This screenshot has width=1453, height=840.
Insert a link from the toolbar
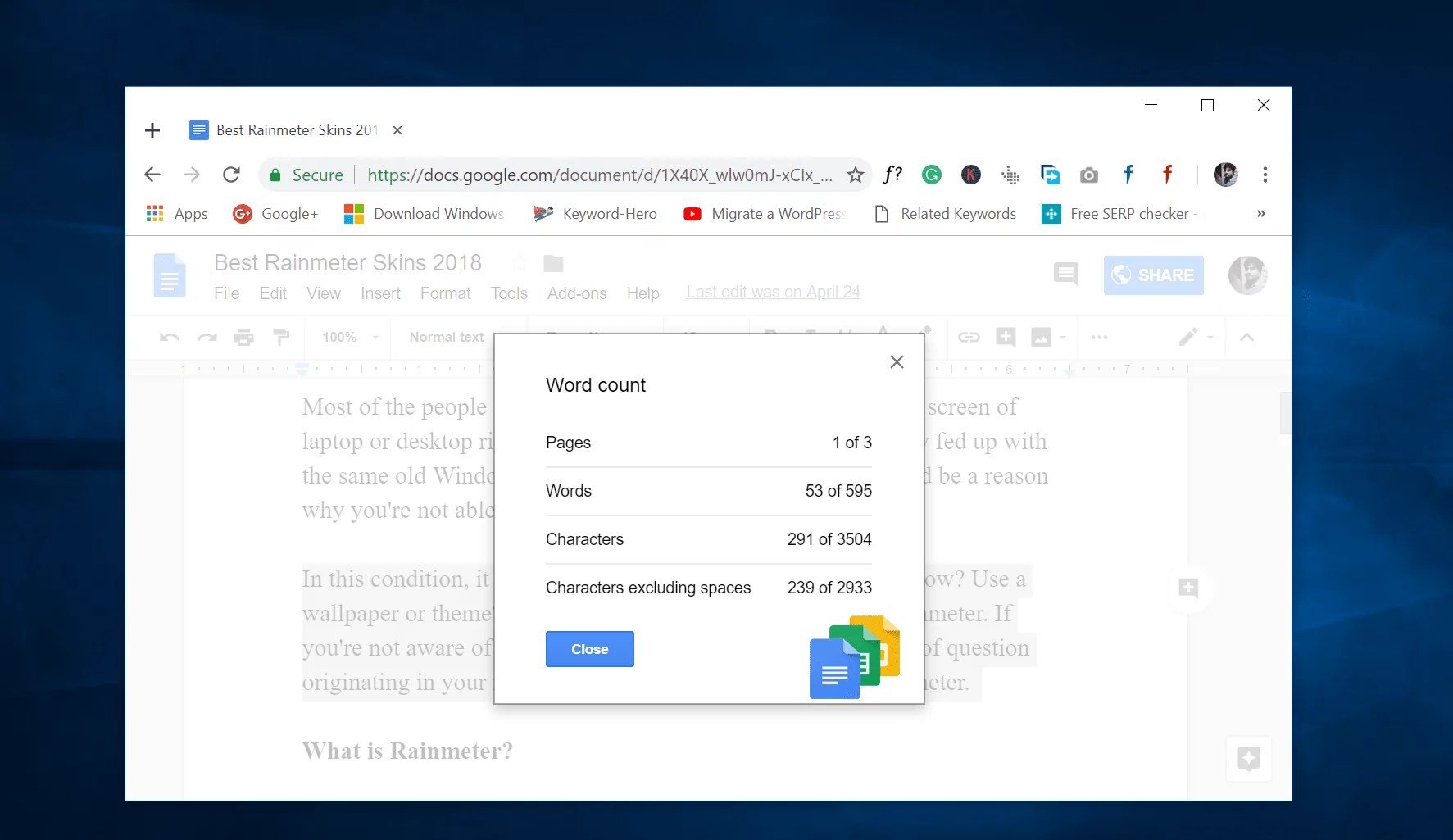pos(969,338)
